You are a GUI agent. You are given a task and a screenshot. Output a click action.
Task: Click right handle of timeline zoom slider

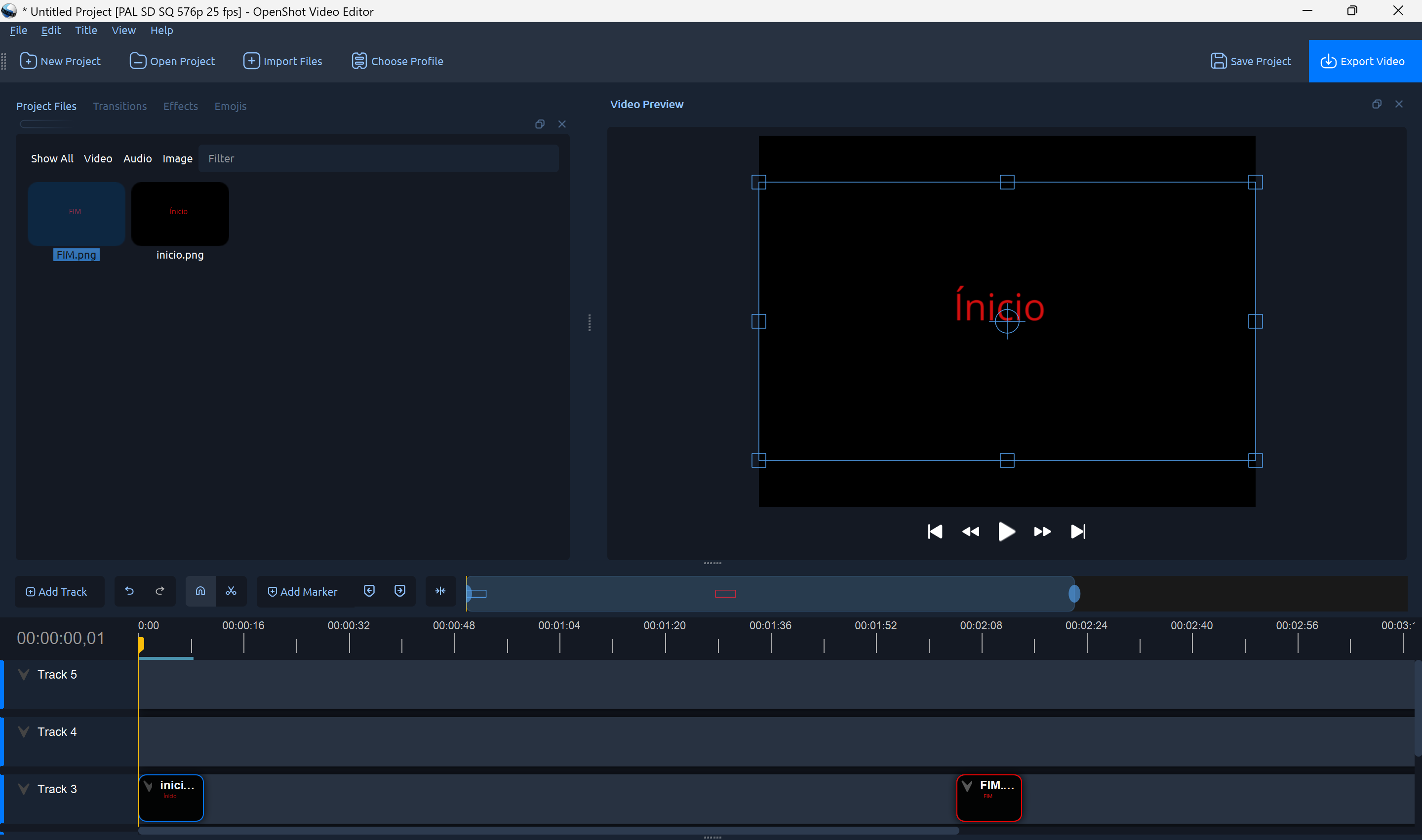coord(1074,594)
